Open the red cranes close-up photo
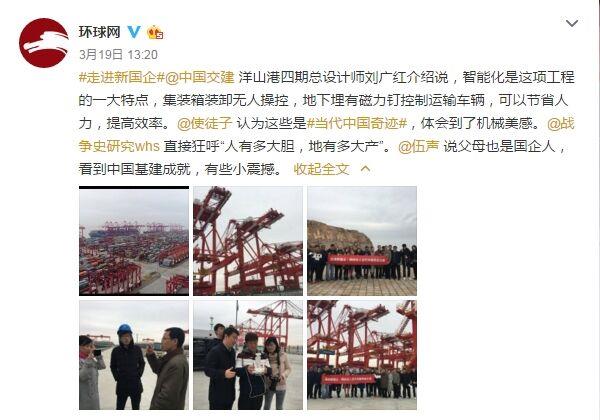600x420 pixels. [248, 241]
